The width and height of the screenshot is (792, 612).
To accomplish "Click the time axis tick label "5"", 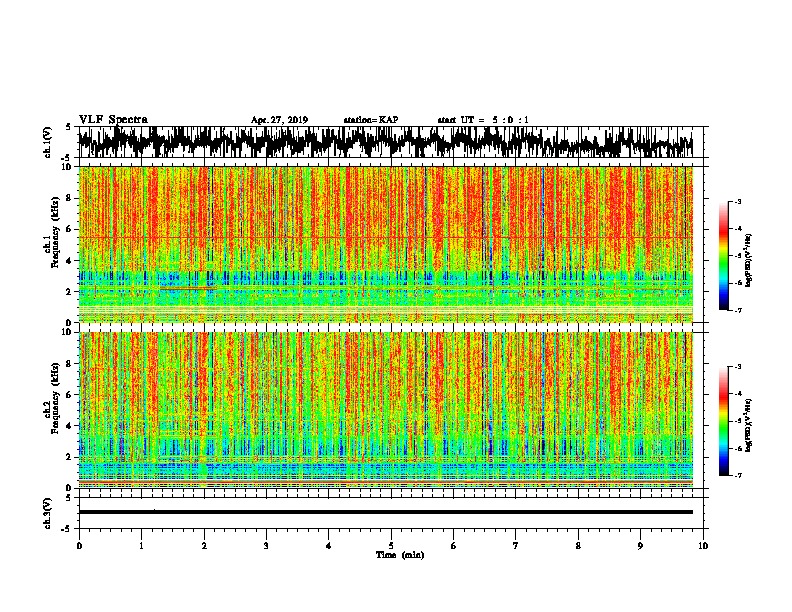I will 391,546.
